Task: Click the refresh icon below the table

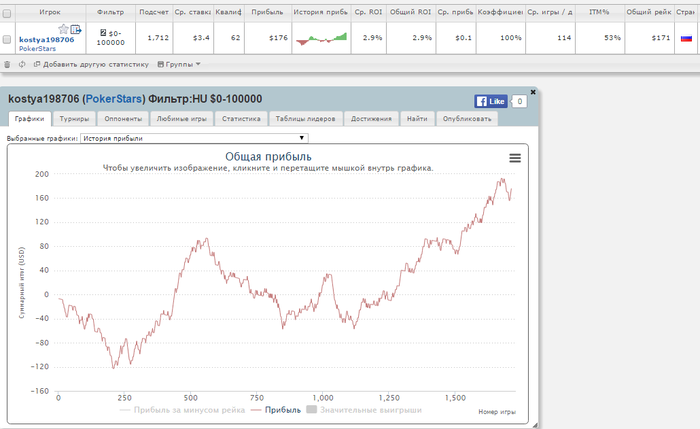Action: coord(22,64)
